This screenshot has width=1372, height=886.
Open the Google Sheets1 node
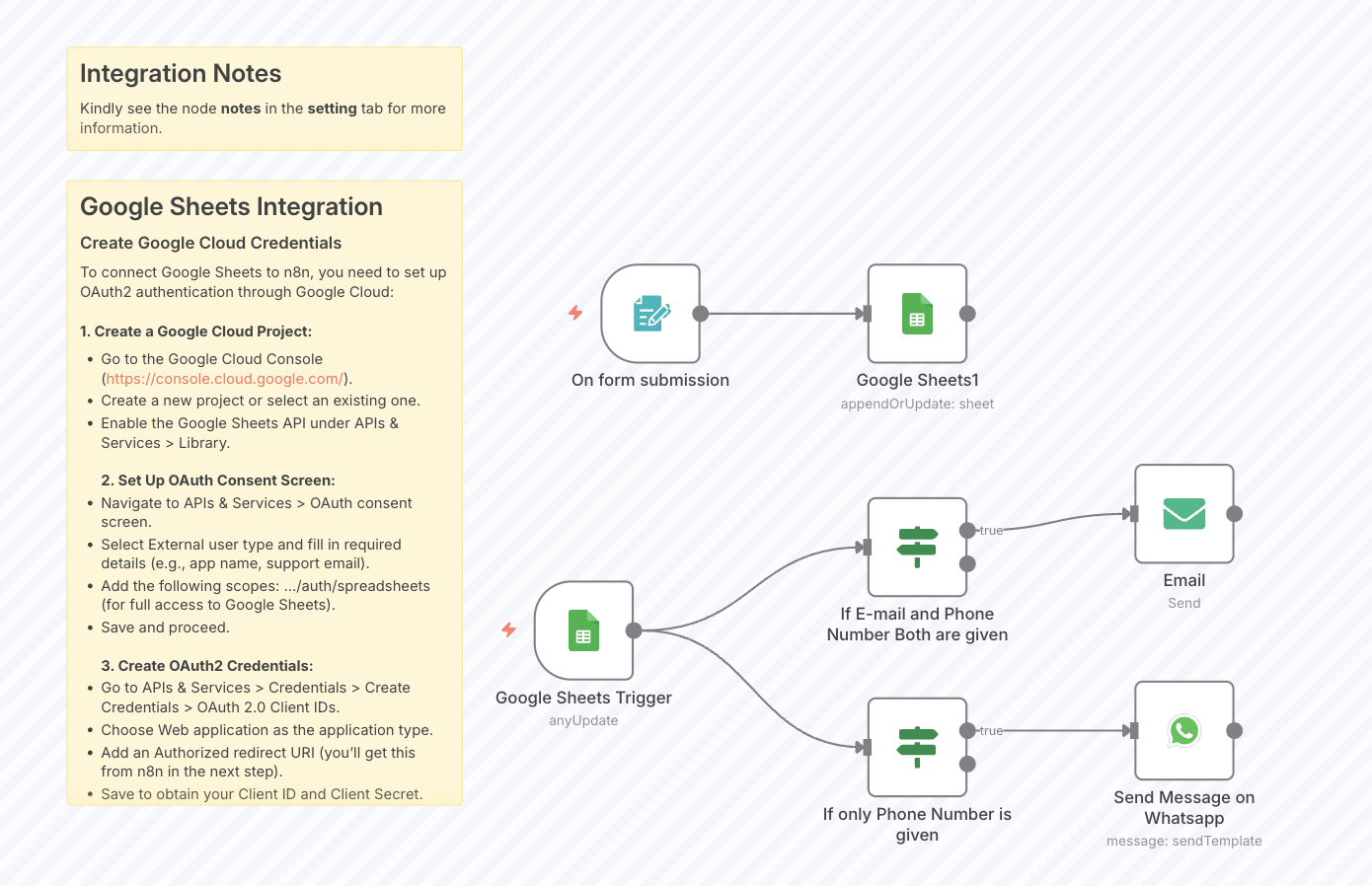917,314
